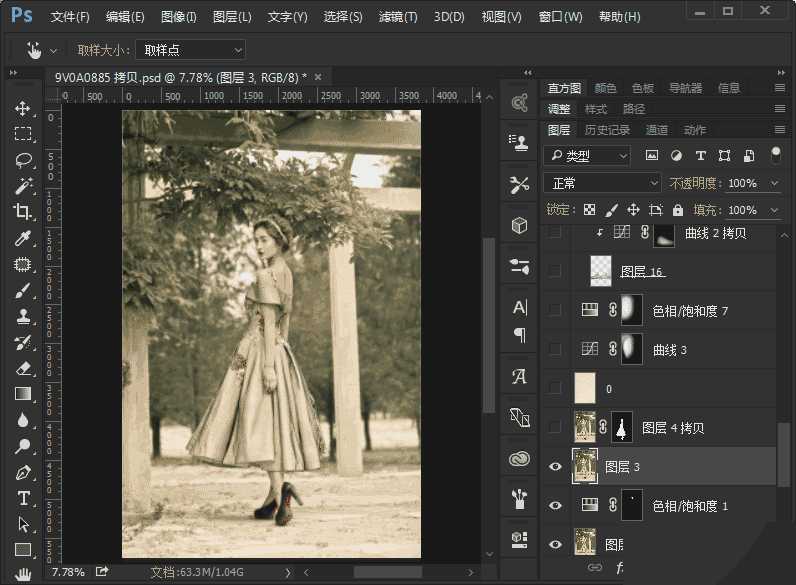Expand the 不透明度 opacity dropdown arrow
The image size is (796, 585).
775,184
